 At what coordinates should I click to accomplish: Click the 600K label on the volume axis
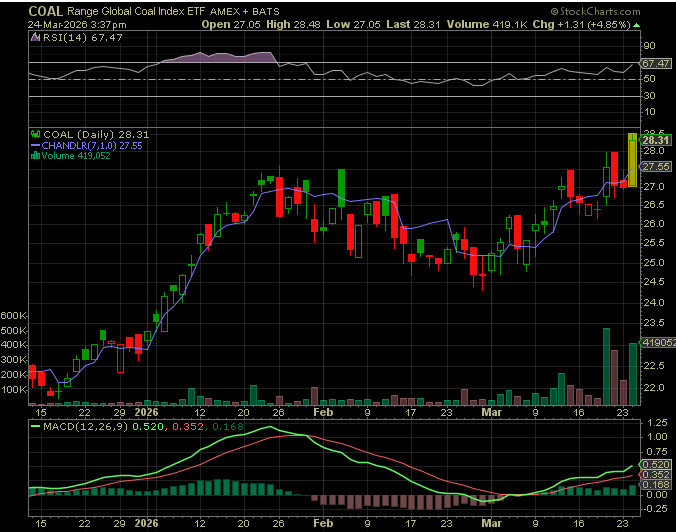tap(13, 316)
